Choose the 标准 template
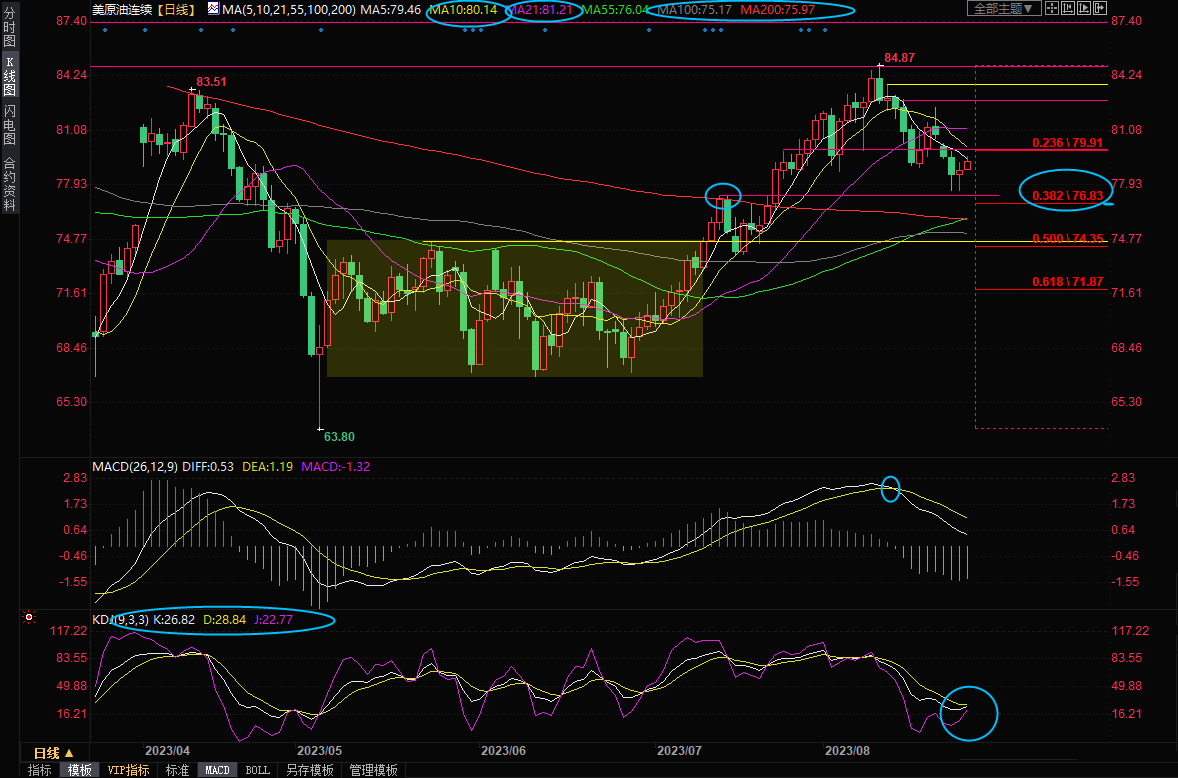 point(177,770)
